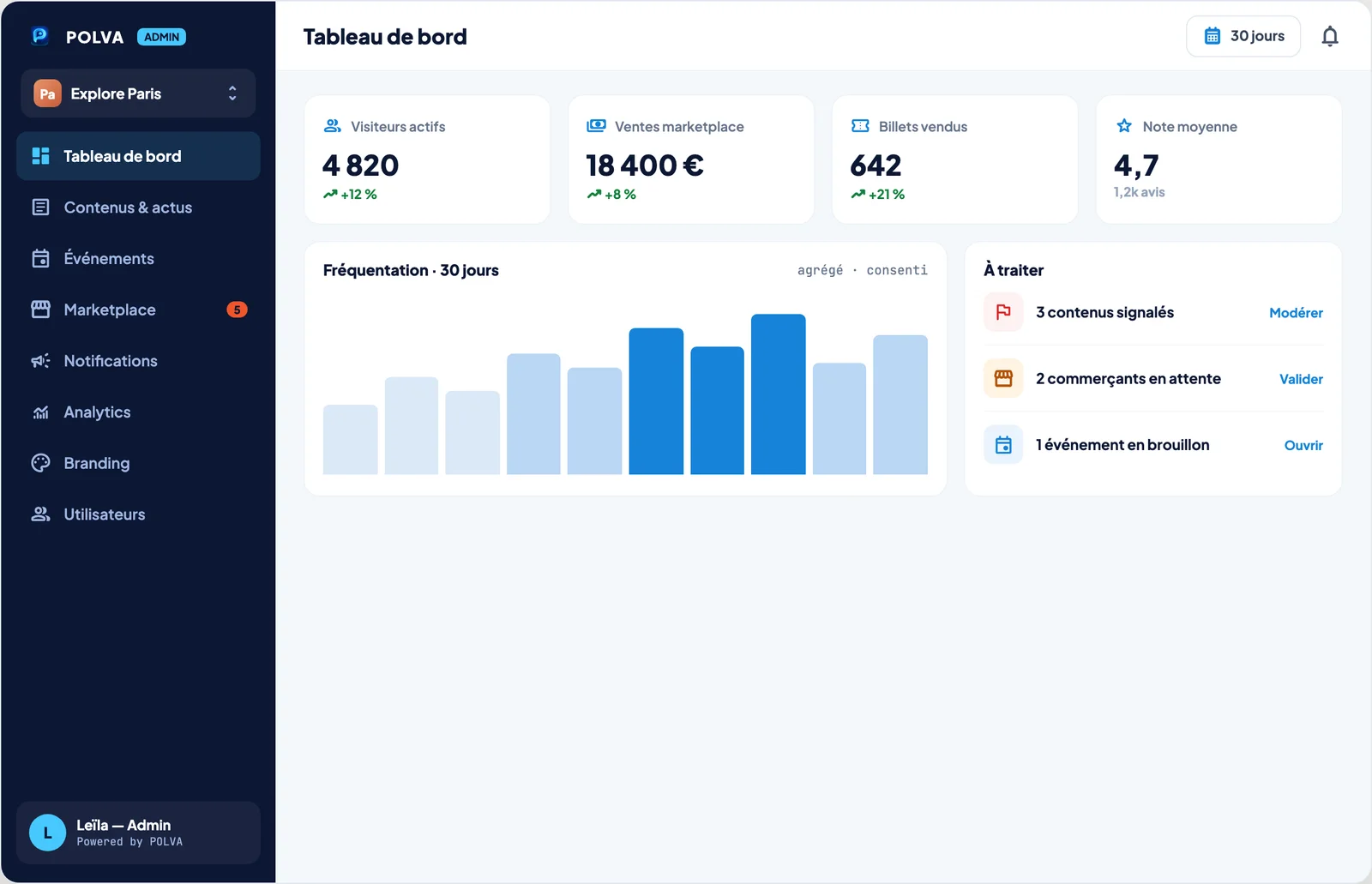Open the Branding palette menu item
1372x884 pixels.
coord(138,463)
